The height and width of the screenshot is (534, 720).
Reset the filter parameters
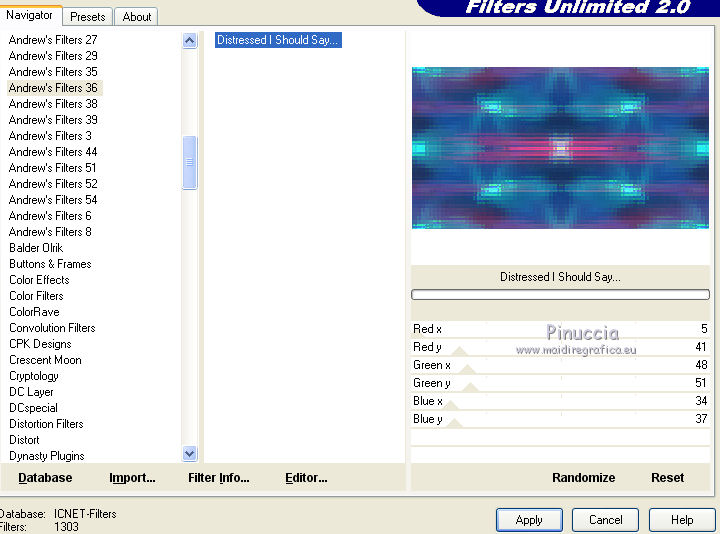point(667,478)
